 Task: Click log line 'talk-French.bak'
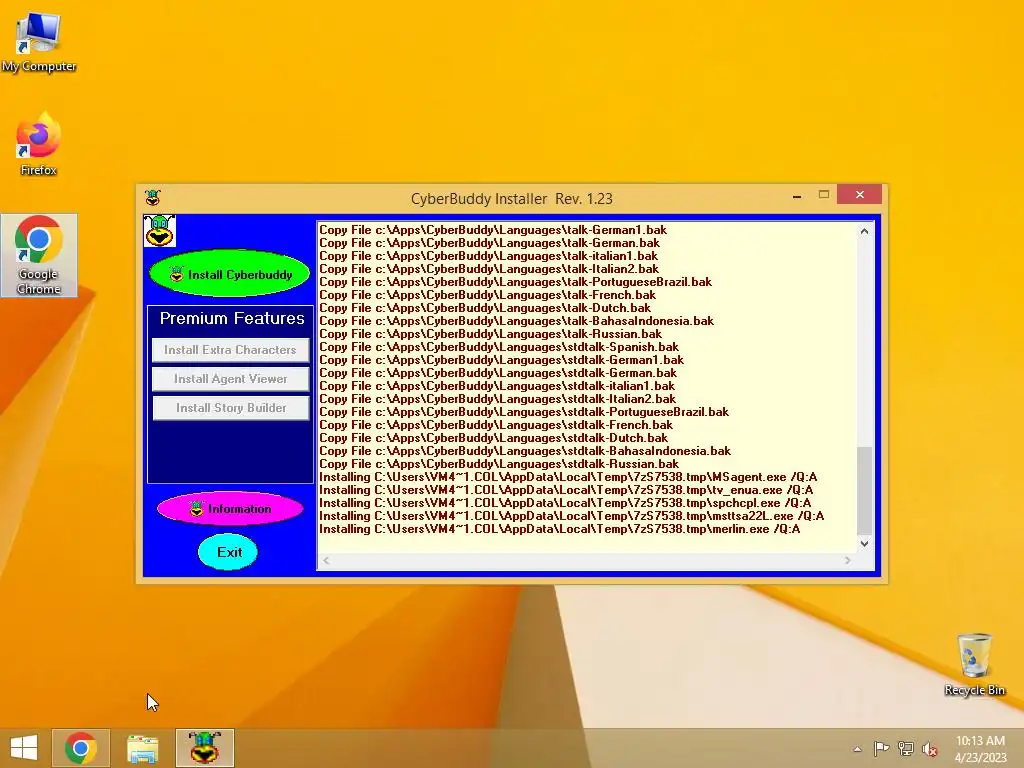pyautogui.click(x=487, y=295)
